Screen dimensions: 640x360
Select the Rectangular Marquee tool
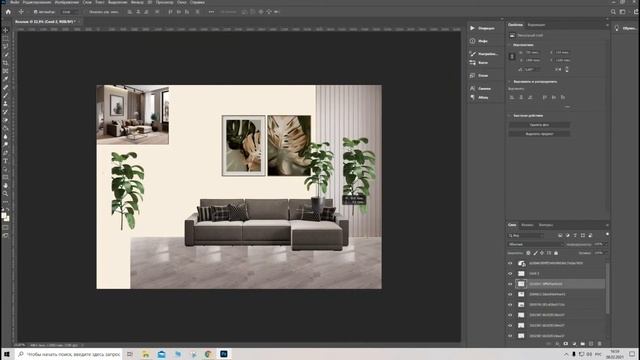[x=5, y=39]
